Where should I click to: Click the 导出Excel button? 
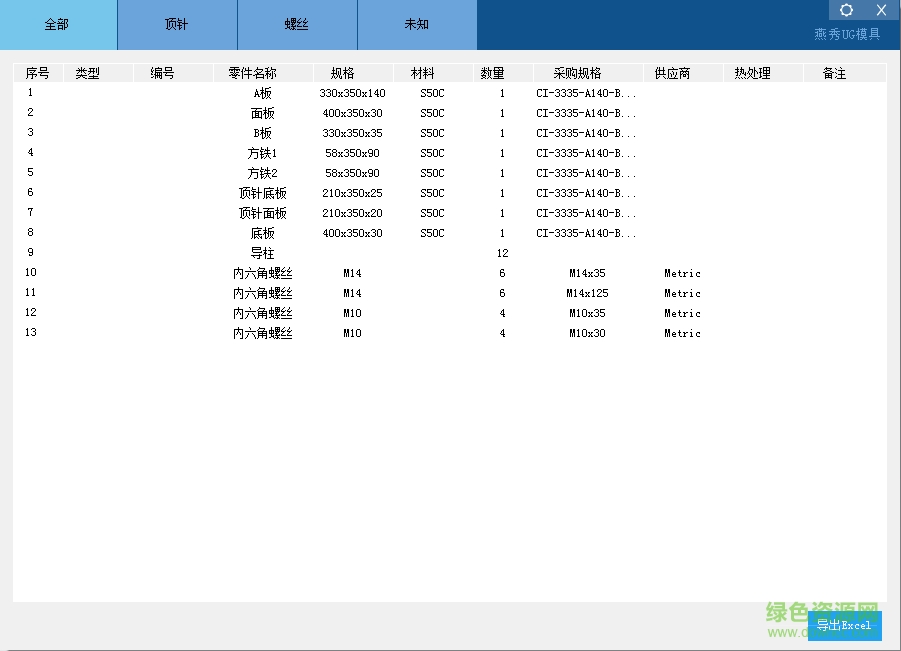[x=843, y=625]
